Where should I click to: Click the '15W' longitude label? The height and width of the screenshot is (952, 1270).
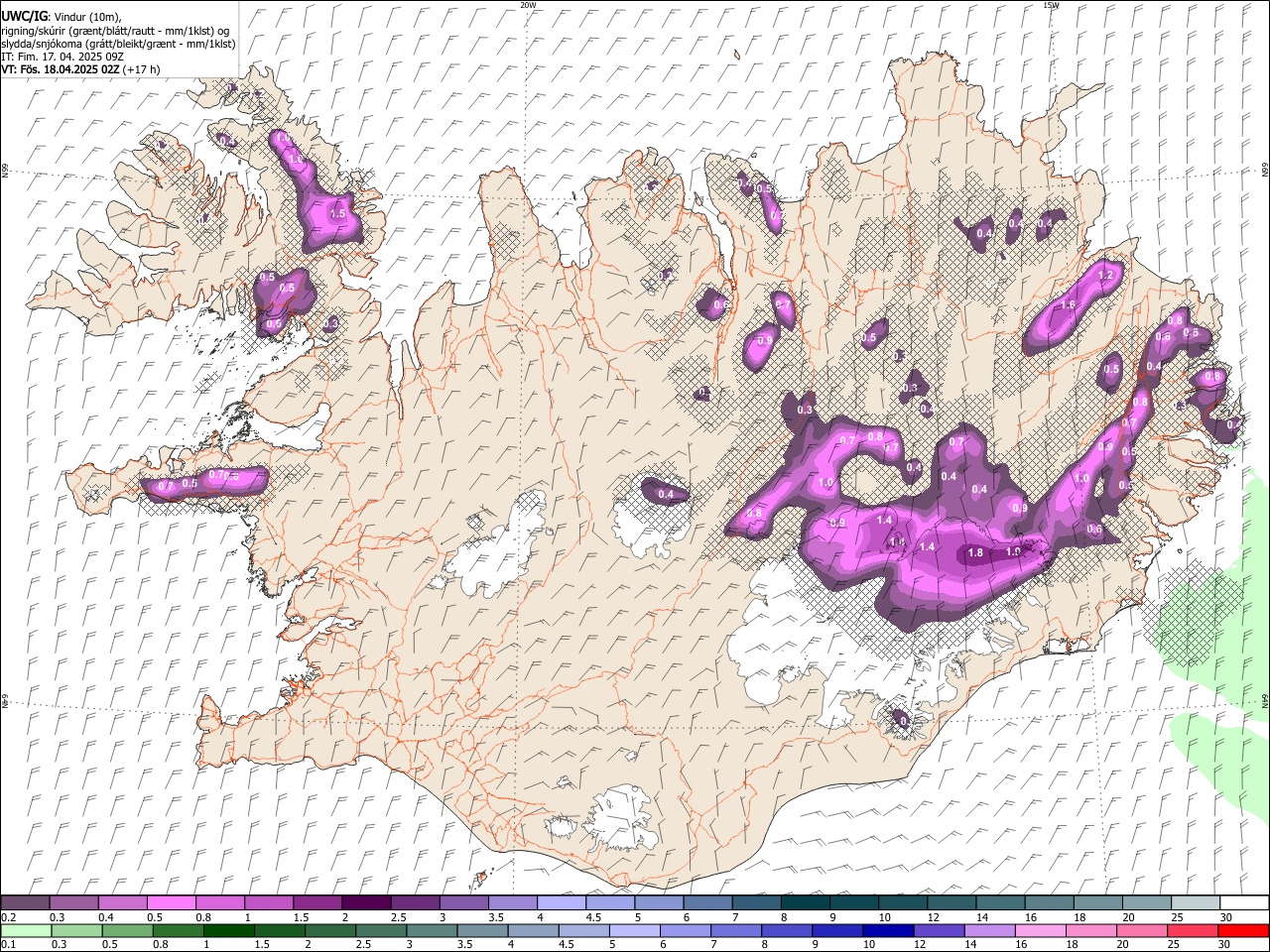coord(1052,5)
